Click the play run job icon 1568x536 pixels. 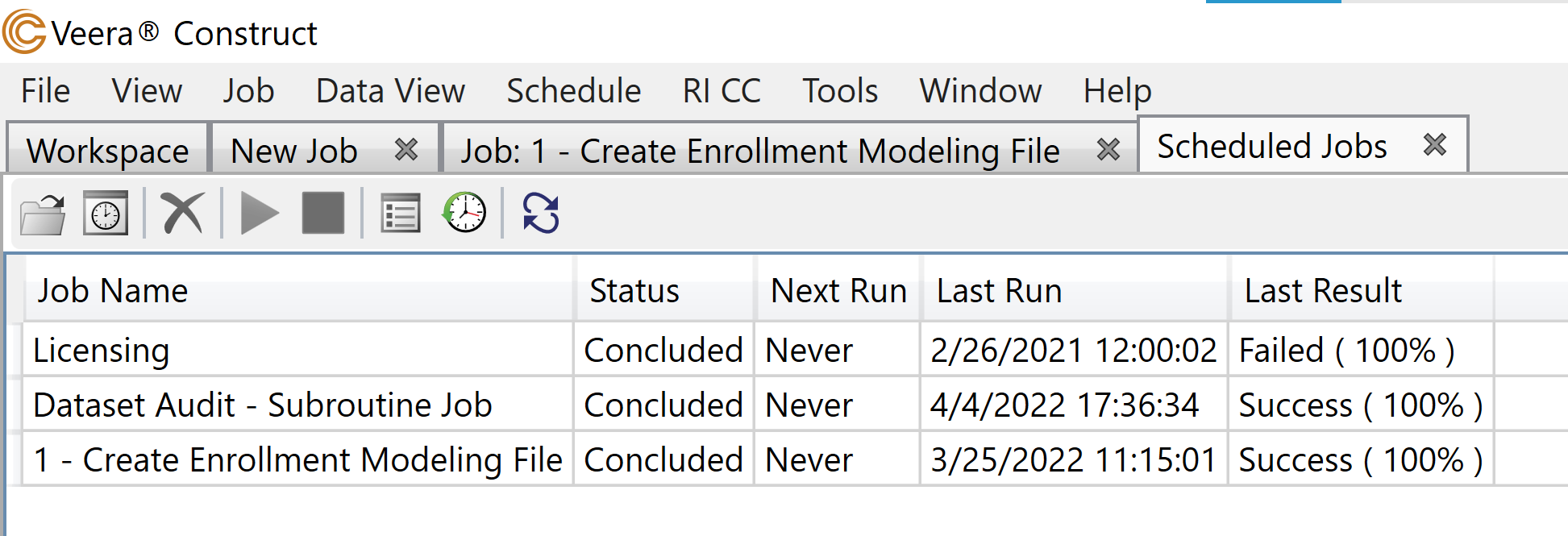(260, 214)
